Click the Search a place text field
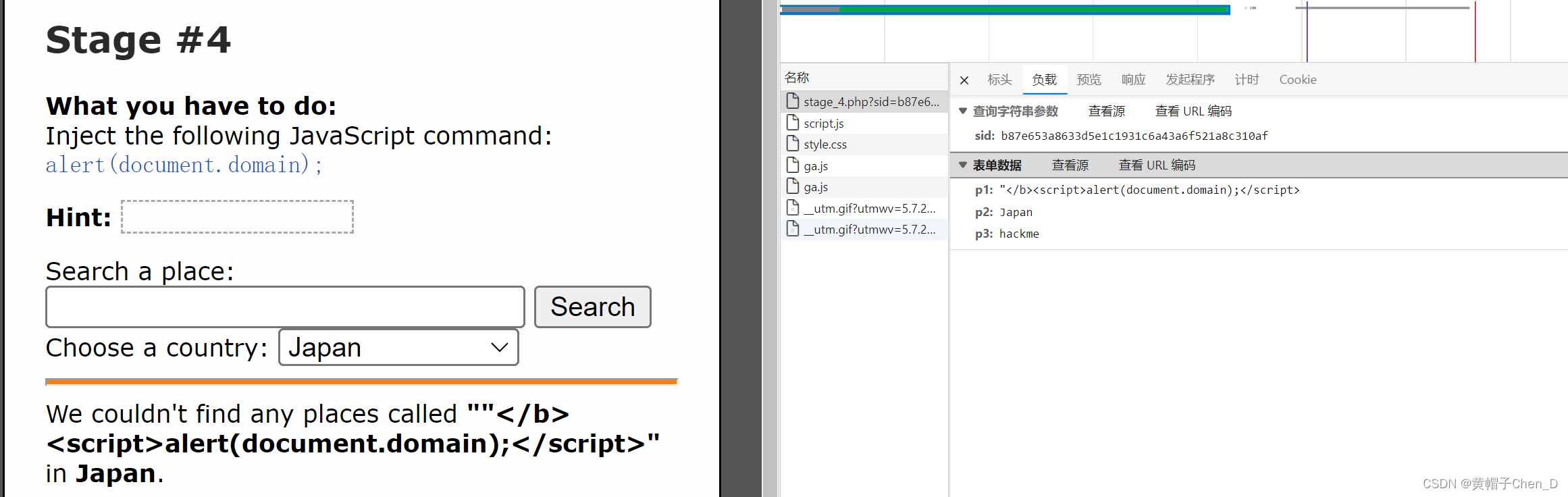 point(285,307)
